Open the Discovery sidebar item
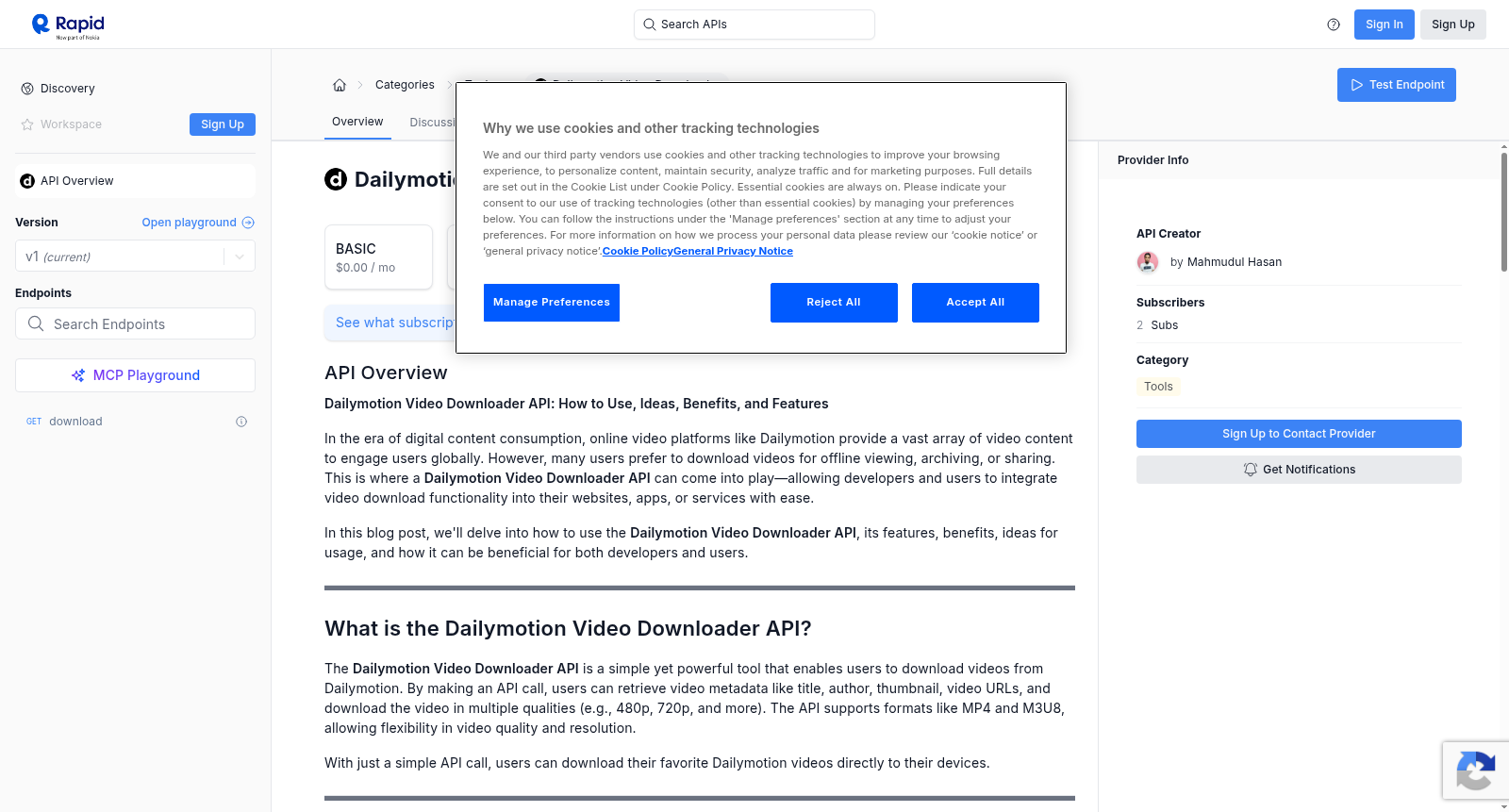The width and height of the screenshot is (1509, 812). [68, 89]
